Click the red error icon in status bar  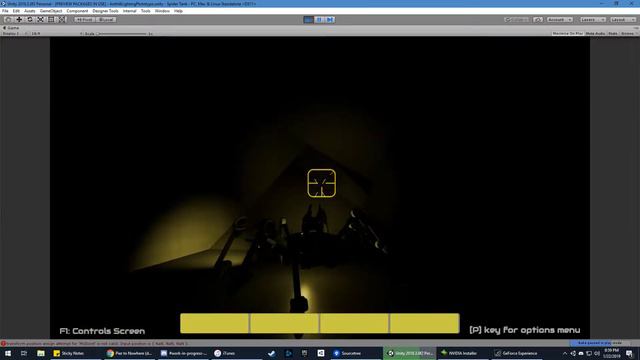[3, 343]
